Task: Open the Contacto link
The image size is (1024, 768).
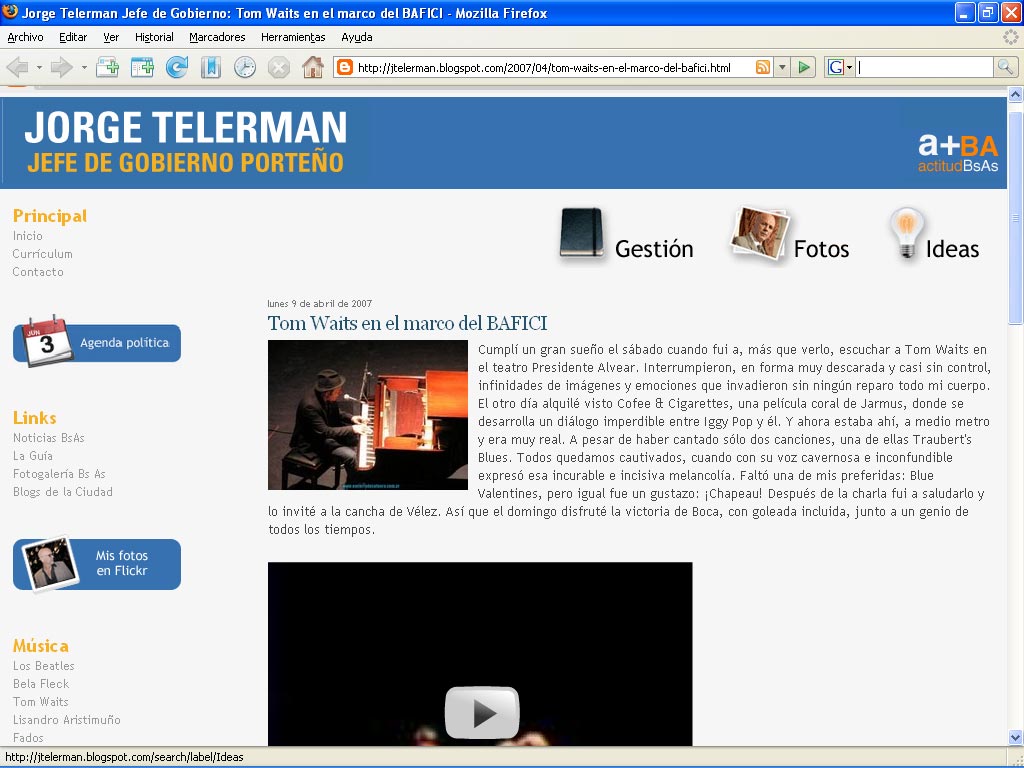Action: 38,272
